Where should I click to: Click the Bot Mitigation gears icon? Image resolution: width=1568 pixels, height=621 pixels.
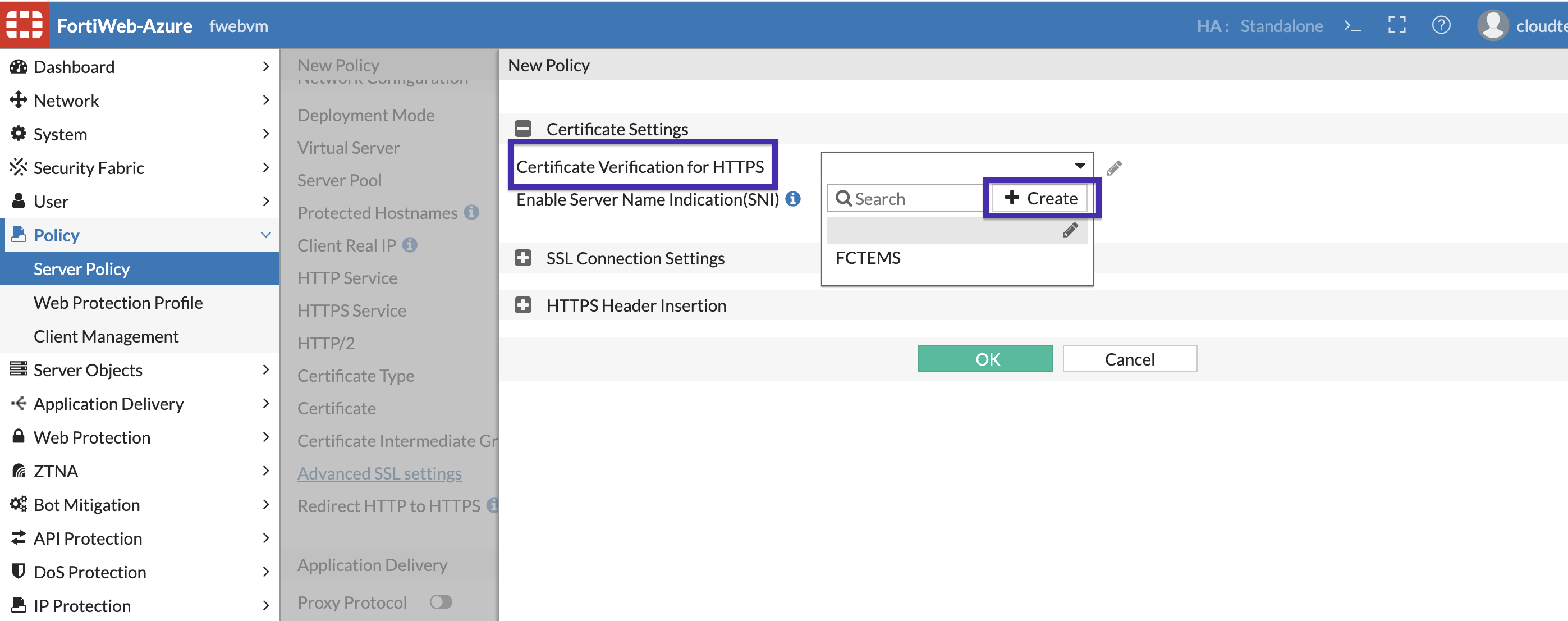click(x=19, y=504)
